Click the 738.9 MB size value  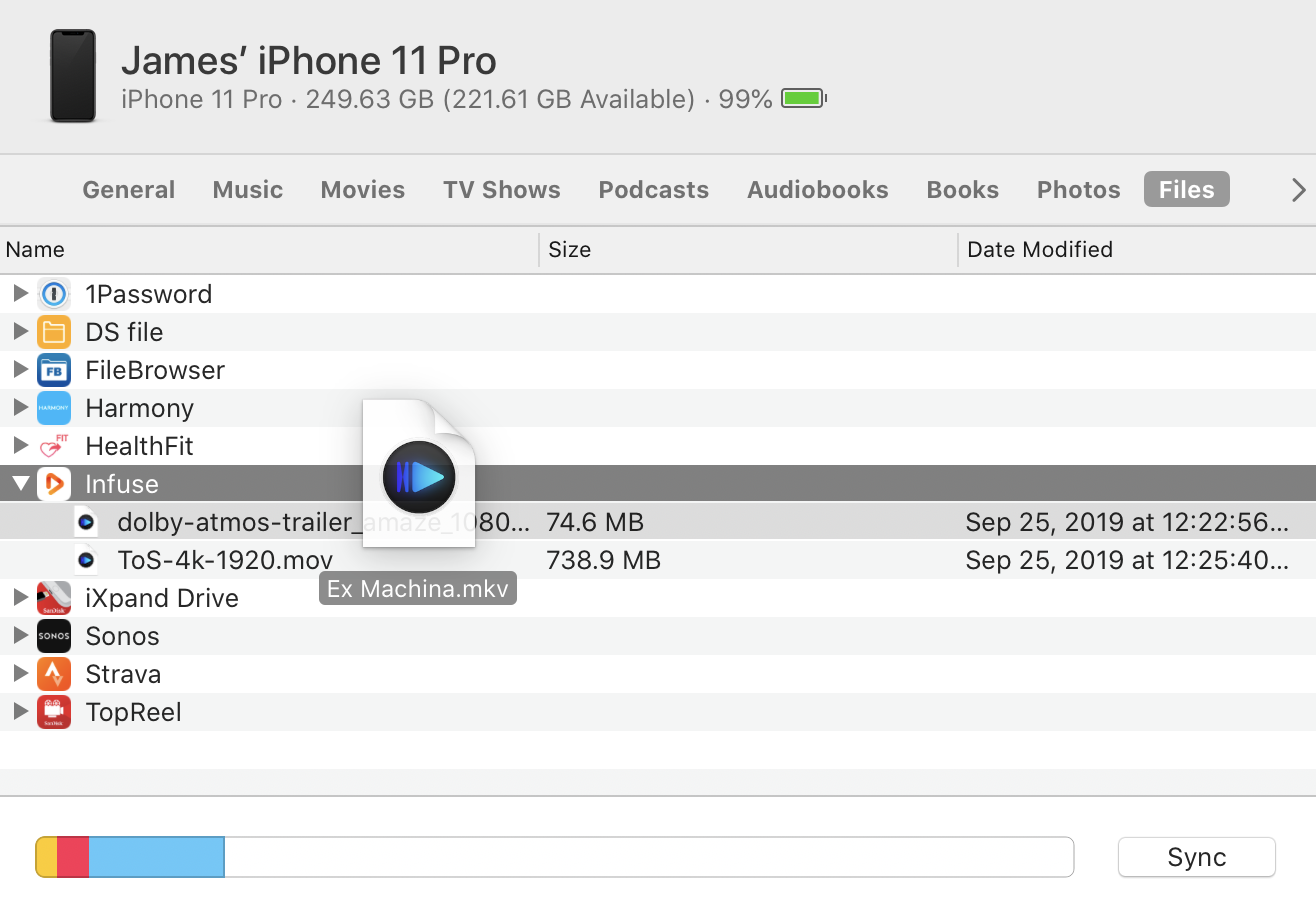[x=603, y=560]
